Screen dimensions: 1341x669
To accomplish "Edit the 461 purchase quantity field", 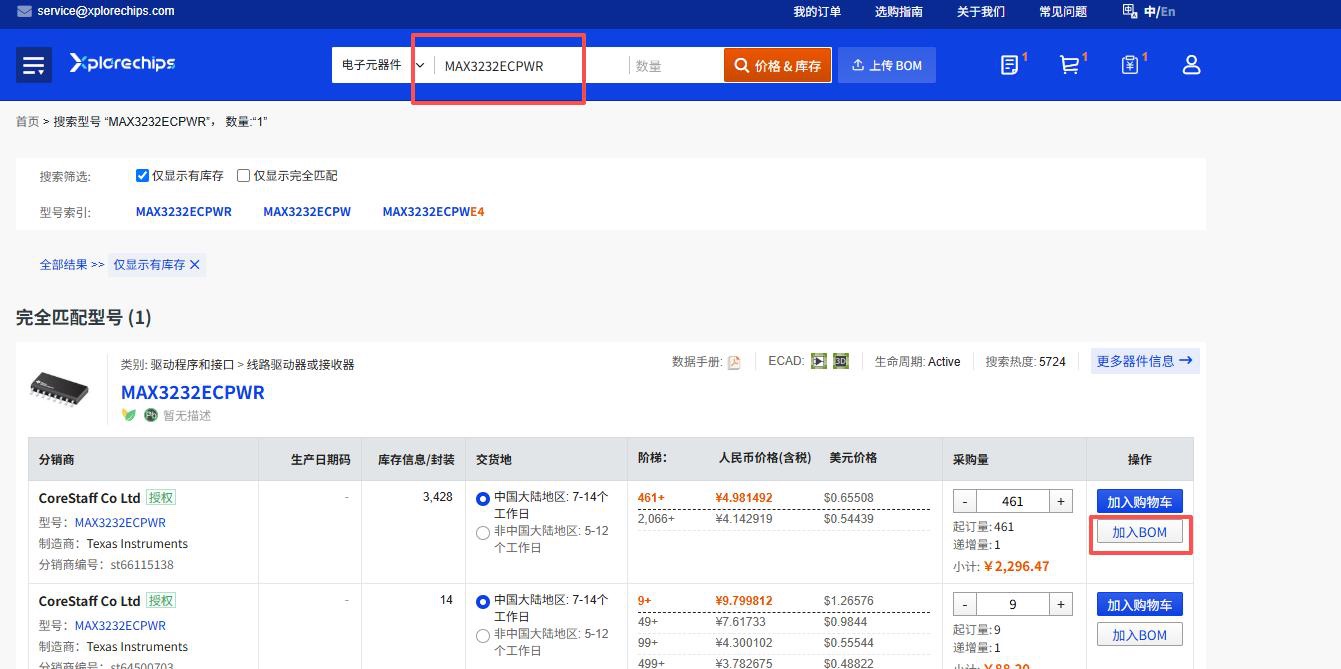I will 1012,501.
